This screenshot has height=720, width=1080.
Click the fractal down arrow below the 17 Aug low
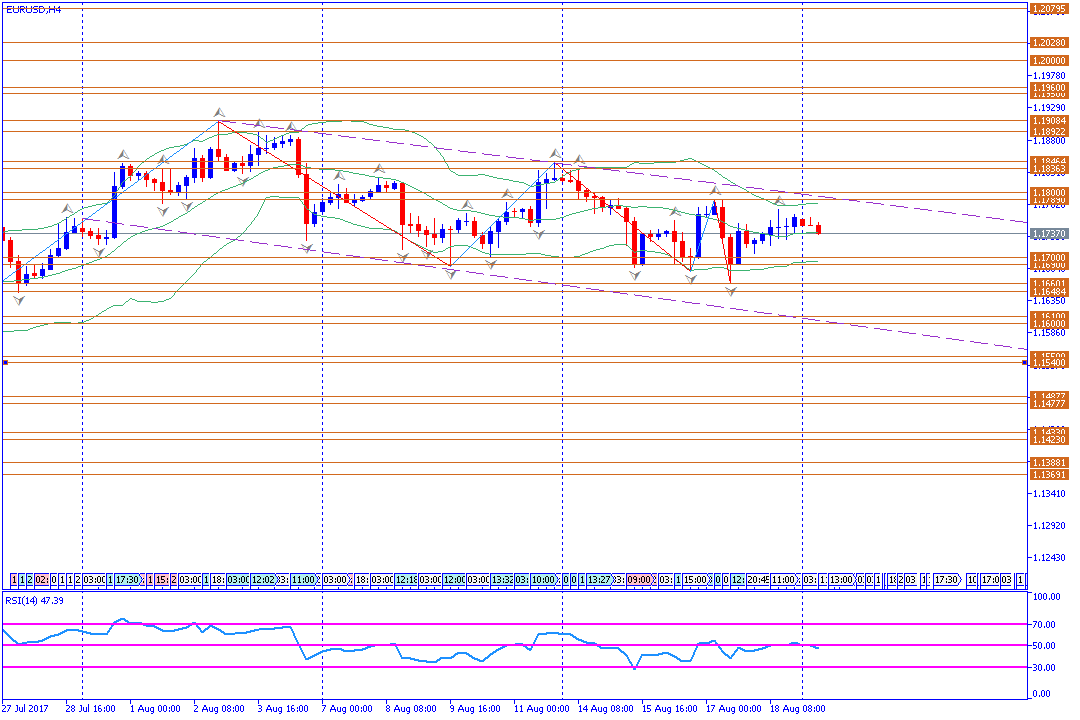tap(731, 291)
